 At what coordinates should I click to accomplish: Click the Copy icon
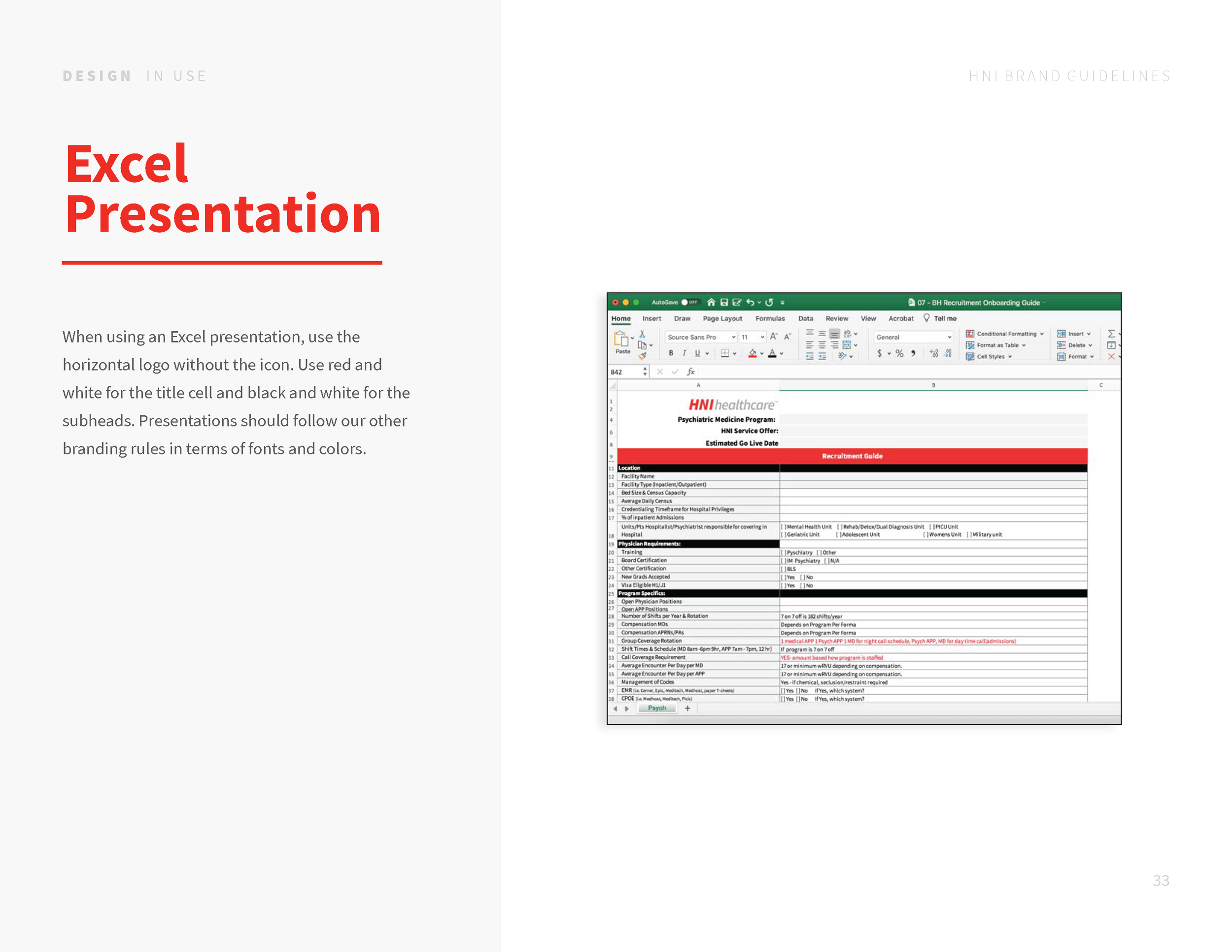[x=642, y=345]
